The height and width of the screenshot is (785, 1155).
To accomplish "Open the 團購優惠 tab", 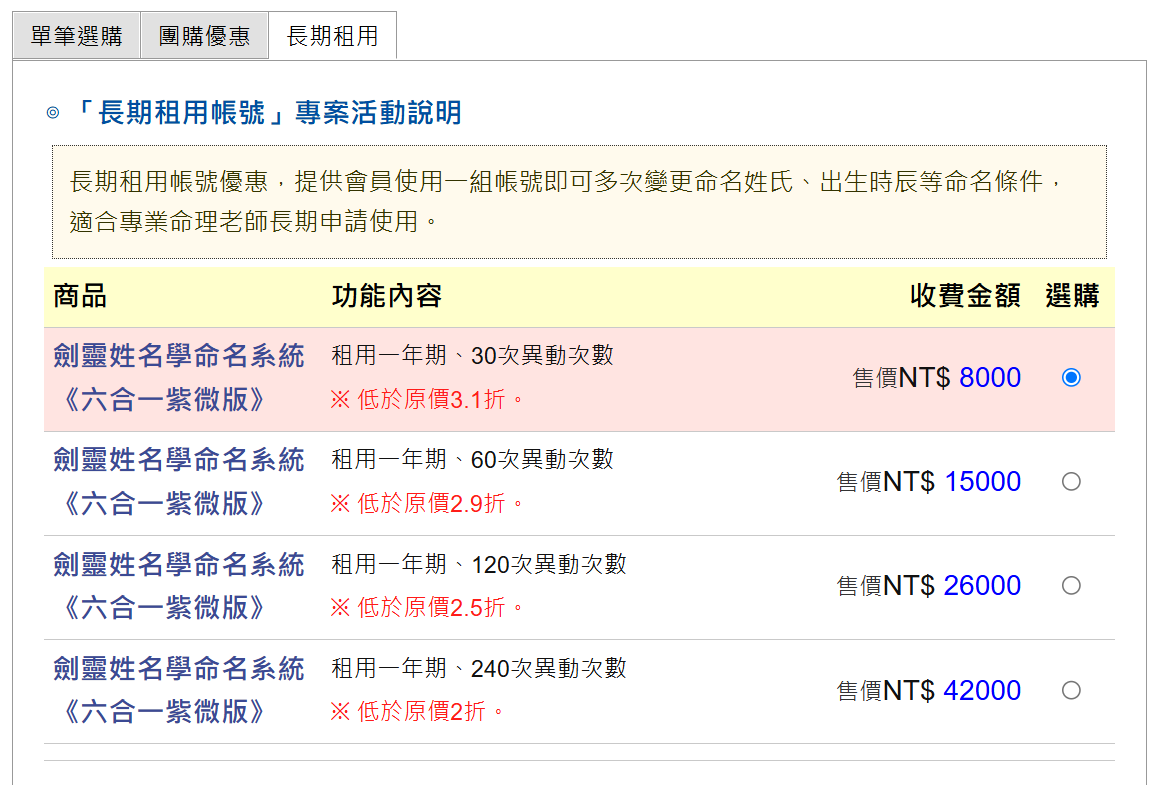I will 204,37.
